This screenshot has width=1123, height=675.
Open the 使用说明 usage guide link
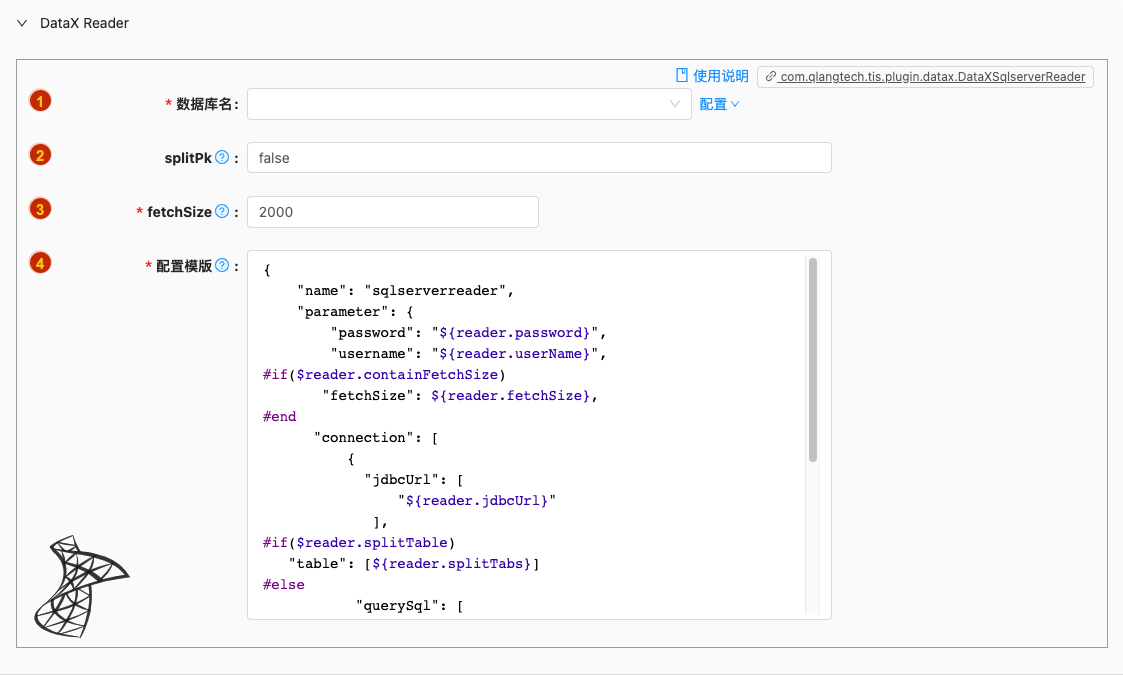pos(720,76)
